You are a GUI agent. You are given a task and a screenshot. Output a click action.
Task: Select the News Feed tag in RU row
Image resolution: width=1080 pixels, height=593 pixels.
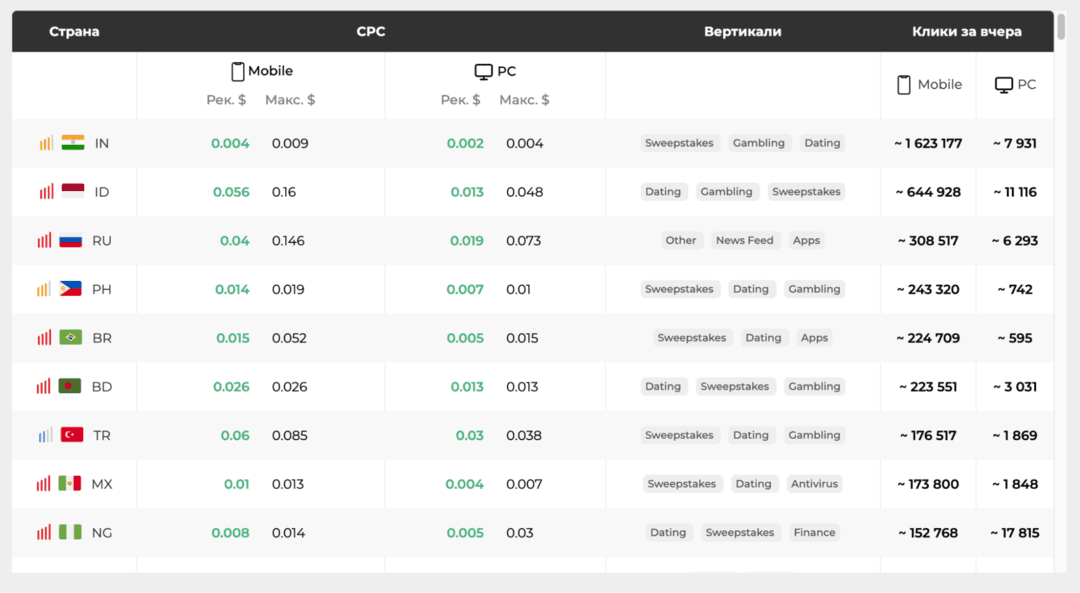(x=744, y=240)
